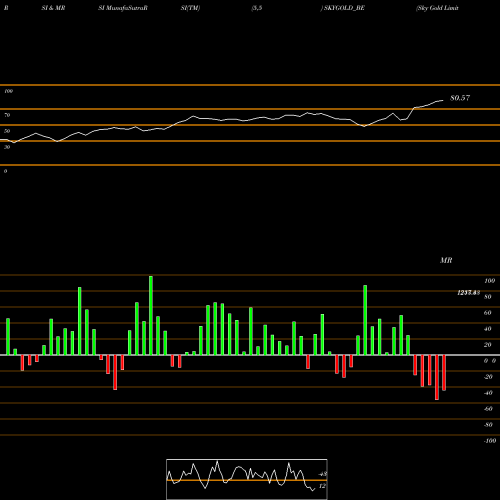Image resolution: width=500 pixels, height=500 pixels.
Task: Click the SI MunafaSutraR header text
Action: [x=123, y=8]
